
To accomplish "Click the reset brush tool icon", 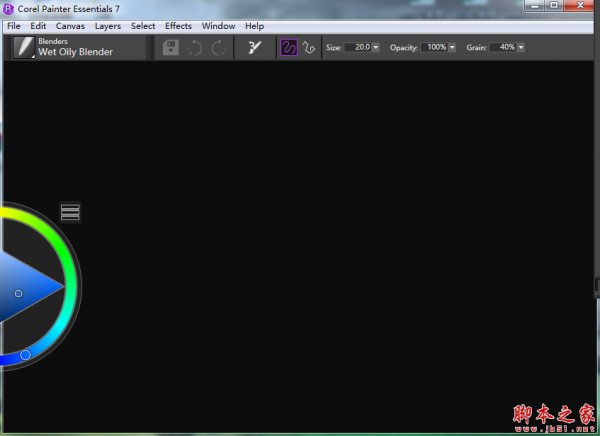I will [254, 47].
